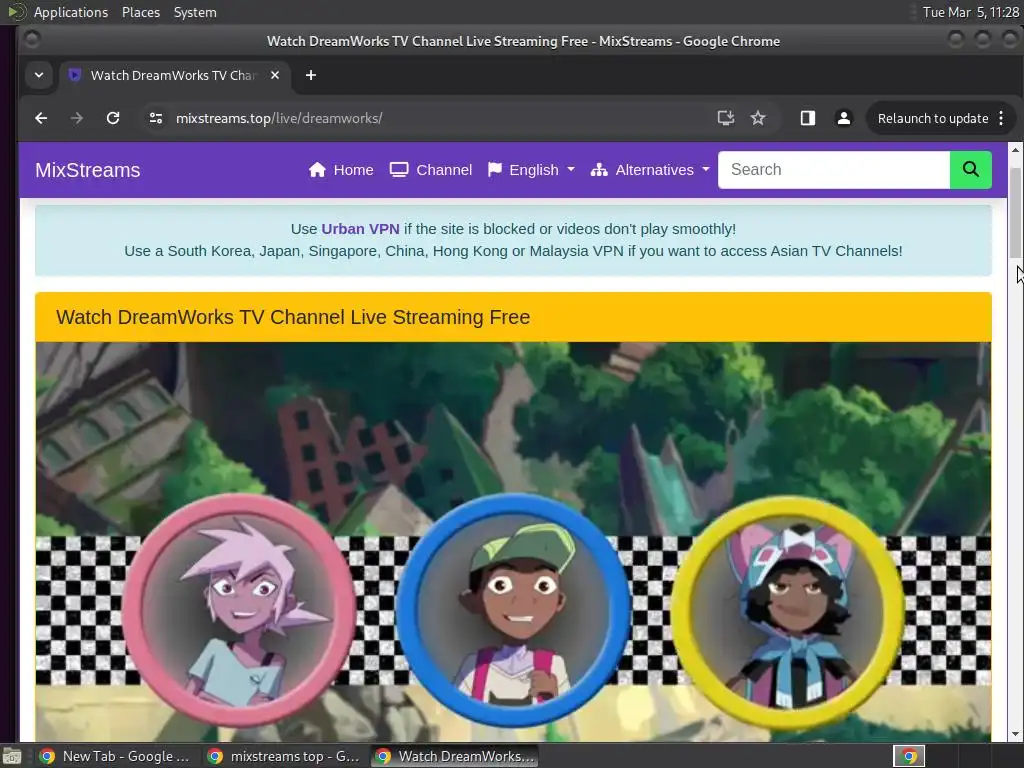Click the scrollbar up arrow
This screenshot has width=1024, height=768.
(1016, 150)
